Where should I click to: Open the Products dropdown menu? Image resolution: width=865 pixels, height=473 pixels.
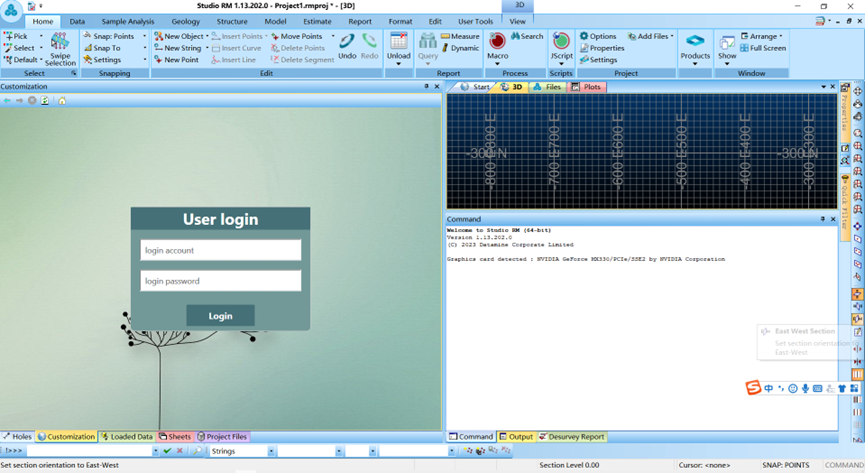695,62
